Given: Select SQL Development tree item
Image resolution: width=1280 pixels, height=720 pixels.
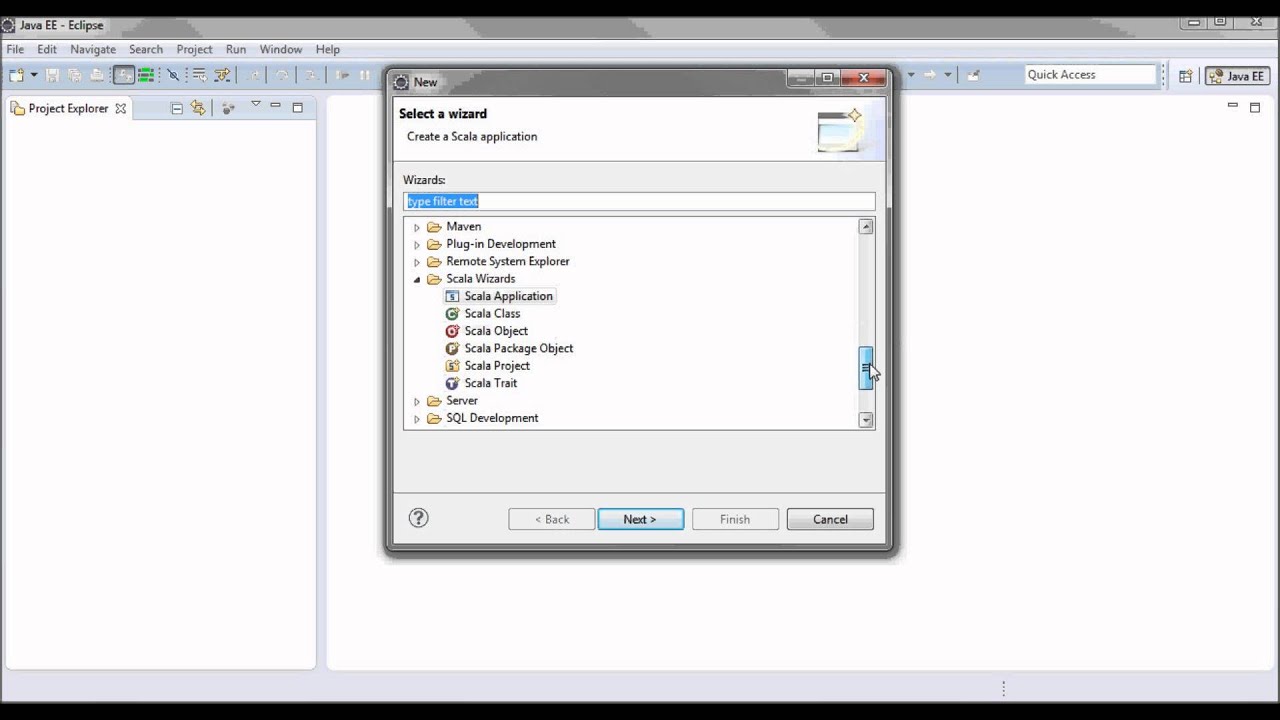Looking at the screenshot, I should (x=492, y=418).
